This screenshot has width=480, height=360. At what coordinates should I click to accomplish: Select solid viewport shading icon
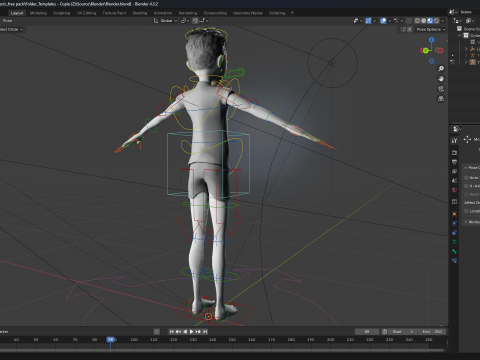(x=424, y=21)
